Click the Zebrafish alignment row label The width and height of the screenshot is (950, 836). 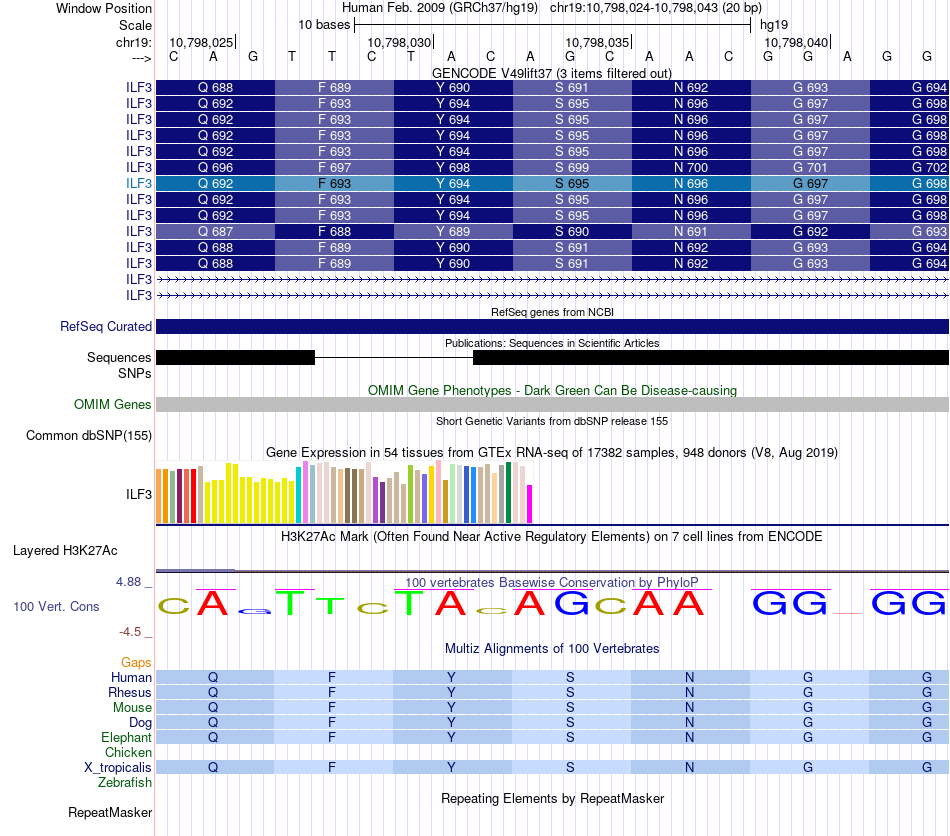pos(125,782)
